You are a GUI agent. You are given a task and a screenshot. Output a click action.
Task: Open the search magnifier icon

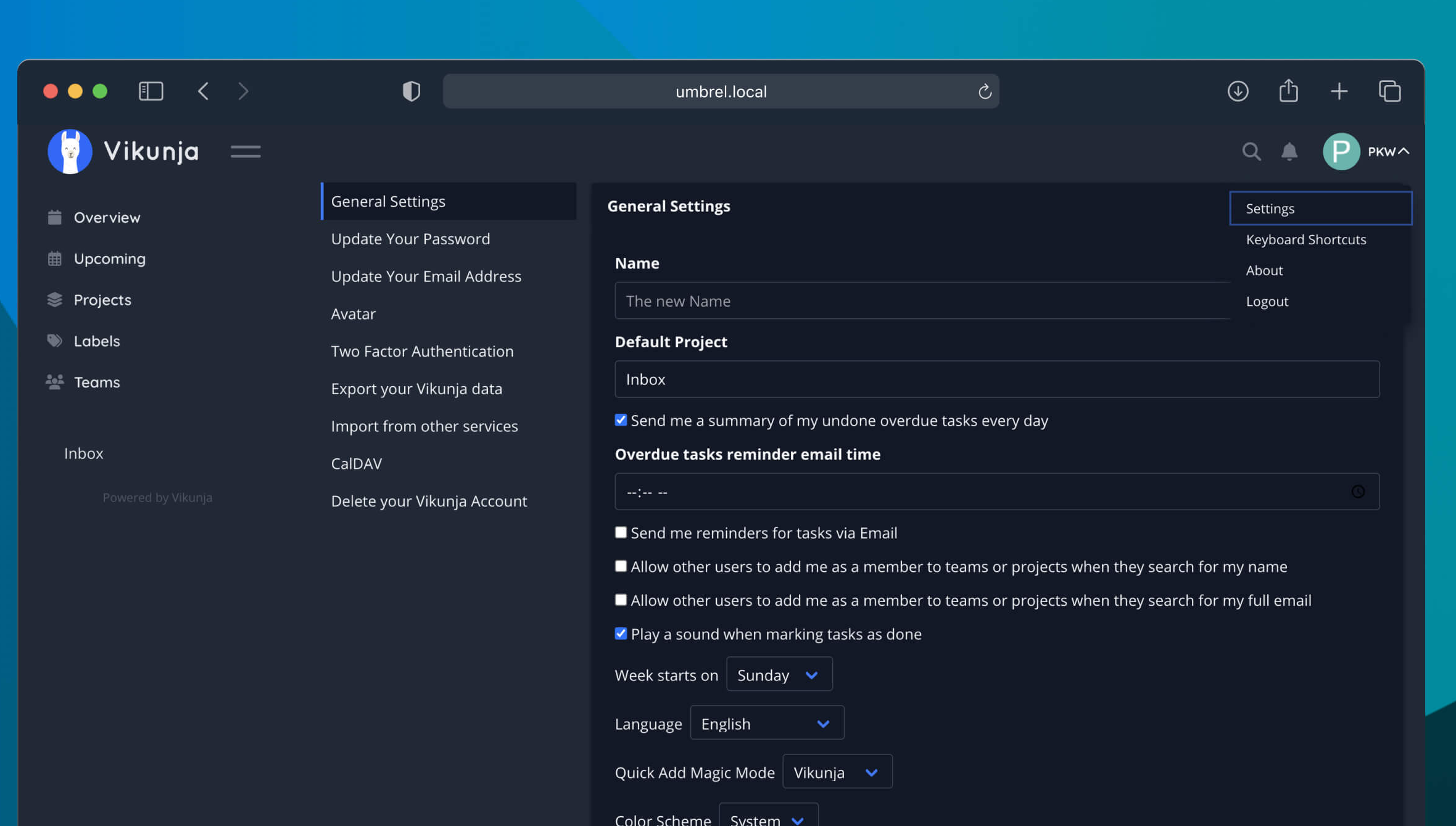[x=1251, y=151]
